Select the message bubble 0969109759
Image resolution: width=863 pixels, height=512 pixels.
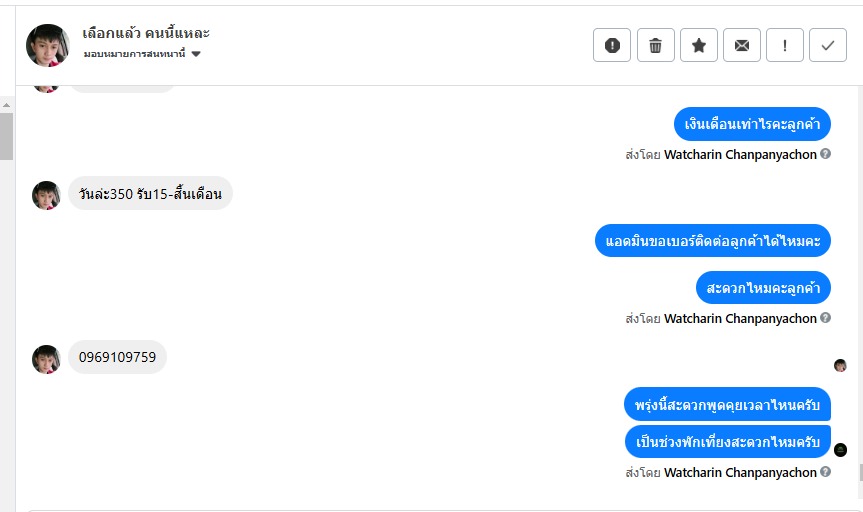click(x=117, y=357)
